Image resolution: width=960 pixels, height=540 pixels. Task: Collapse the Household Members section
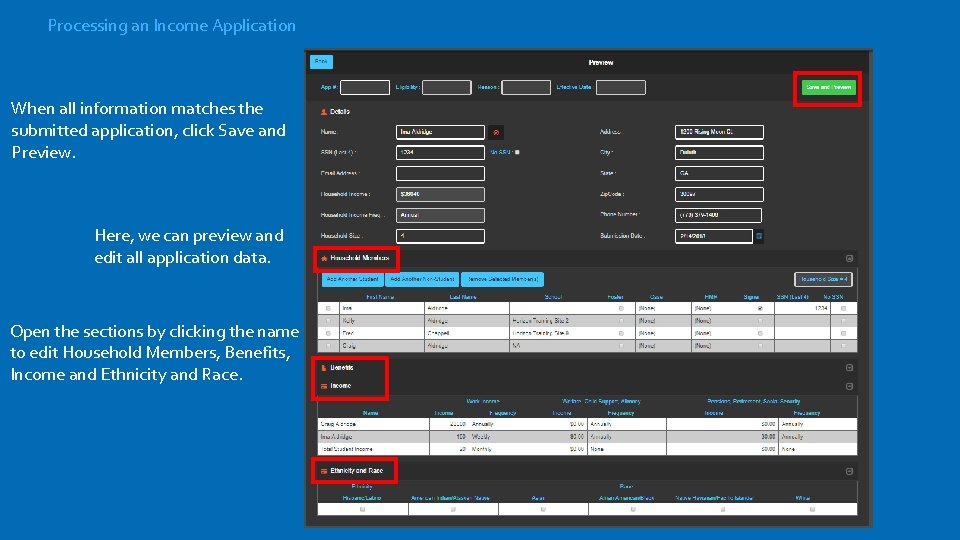(x=849, y=258)
